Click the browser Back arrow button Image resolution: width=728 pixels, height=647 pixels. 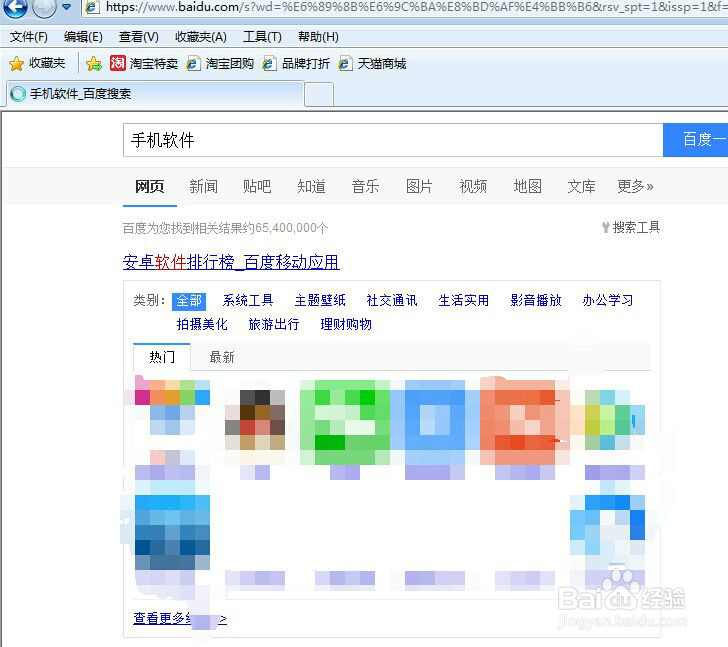[15, 6]
